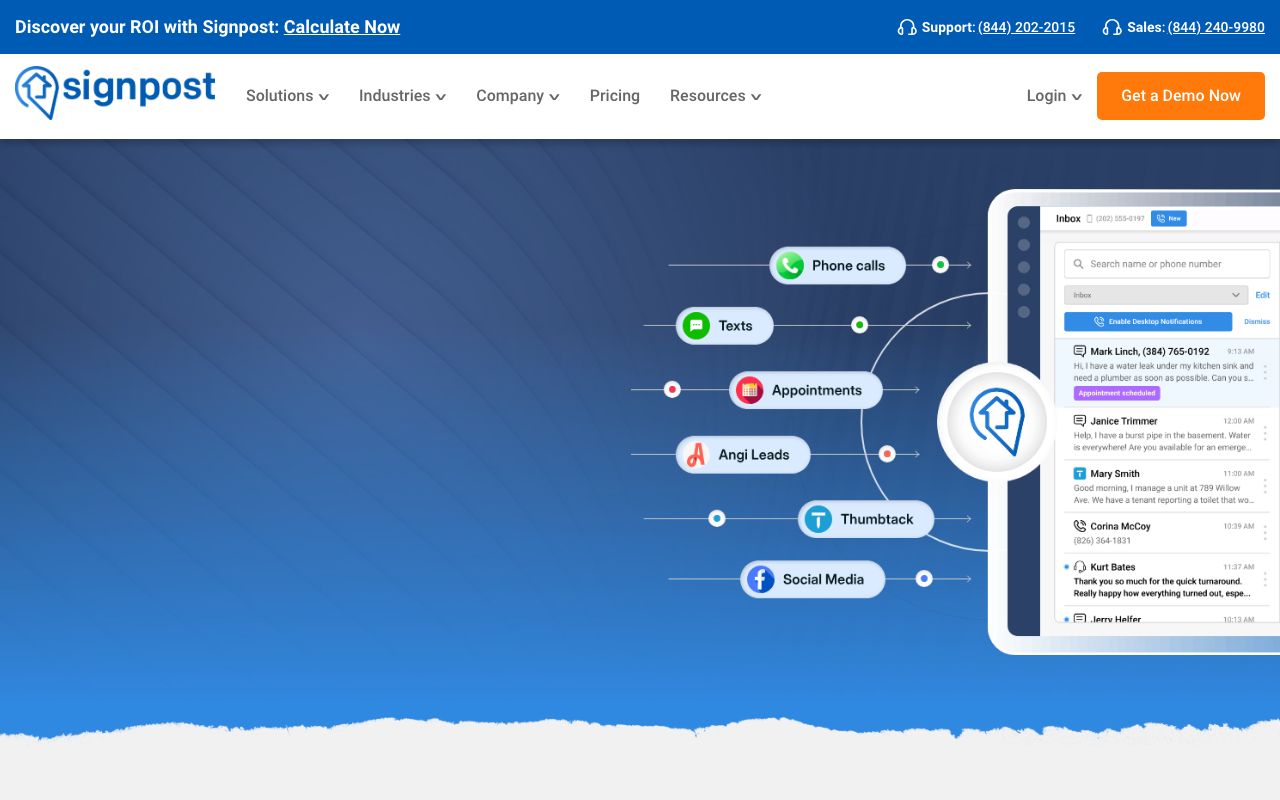Image resolution: width=1280 pixels, height=800 pixels.
Task: Click the Social Media label pill
Action: click(813, 579)
